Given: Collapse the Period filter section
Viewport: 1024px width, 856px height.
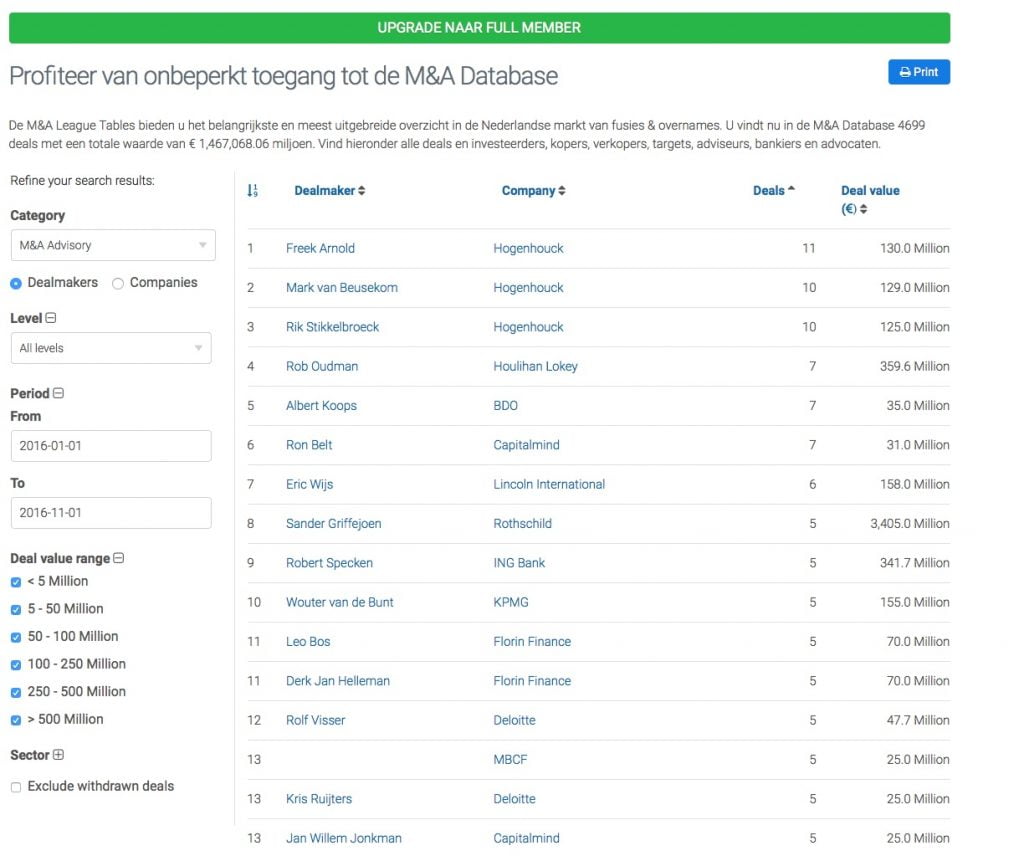Looking at the screenshot, I should [58, 393].
